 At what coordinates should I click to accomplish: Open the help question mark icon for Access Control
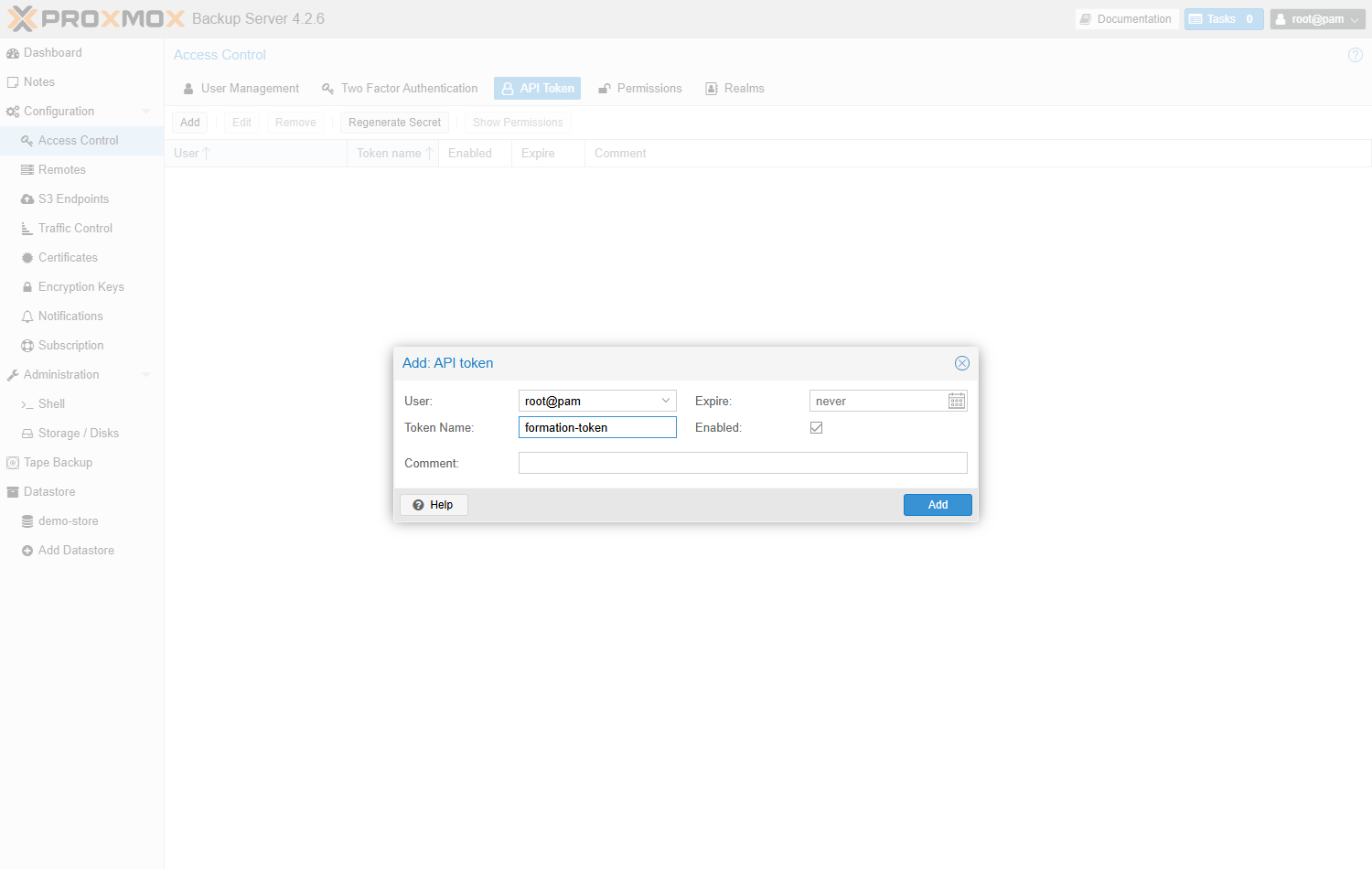pyautogui.click(x=1356, y=55)
